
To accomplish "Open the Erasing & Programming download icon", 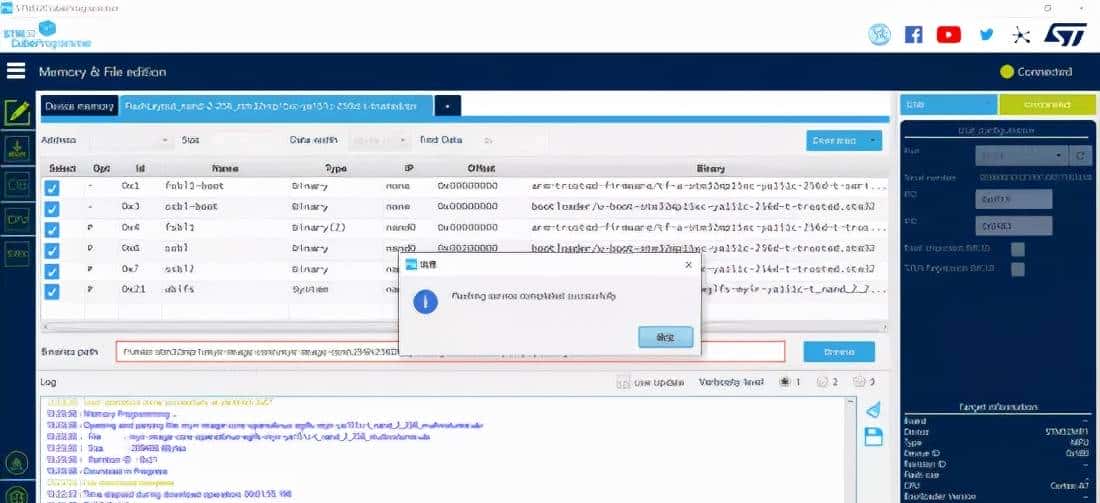I will [16, 149].
